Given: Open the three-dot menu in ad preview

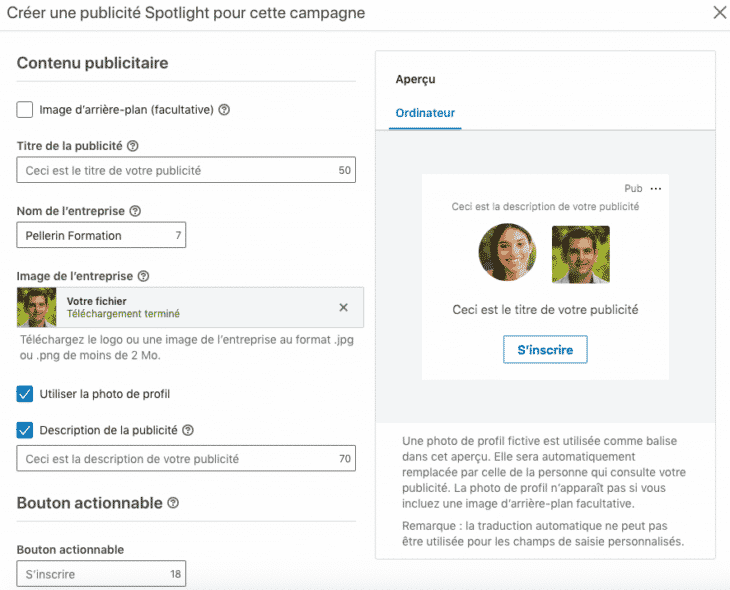Looking at the screenshot, I should 656,189.
